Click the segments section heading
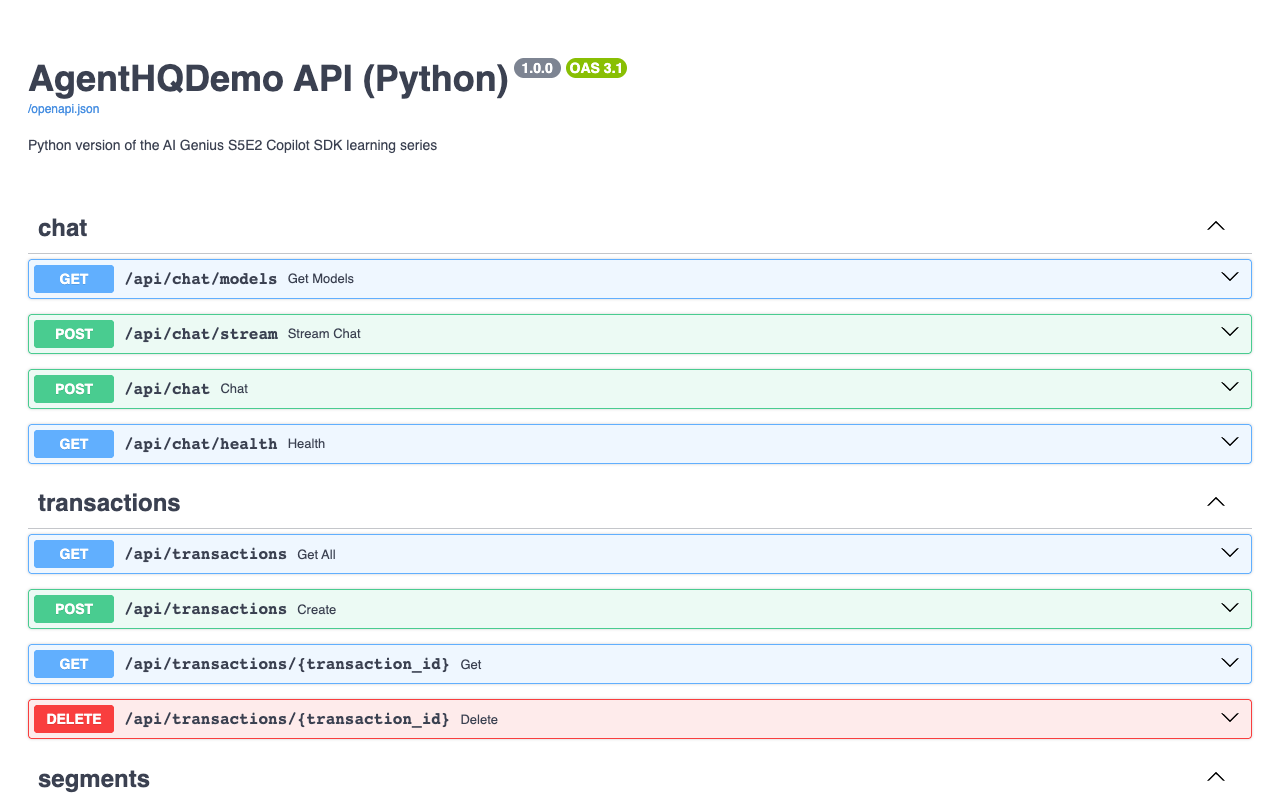 (x=94, y=779)
